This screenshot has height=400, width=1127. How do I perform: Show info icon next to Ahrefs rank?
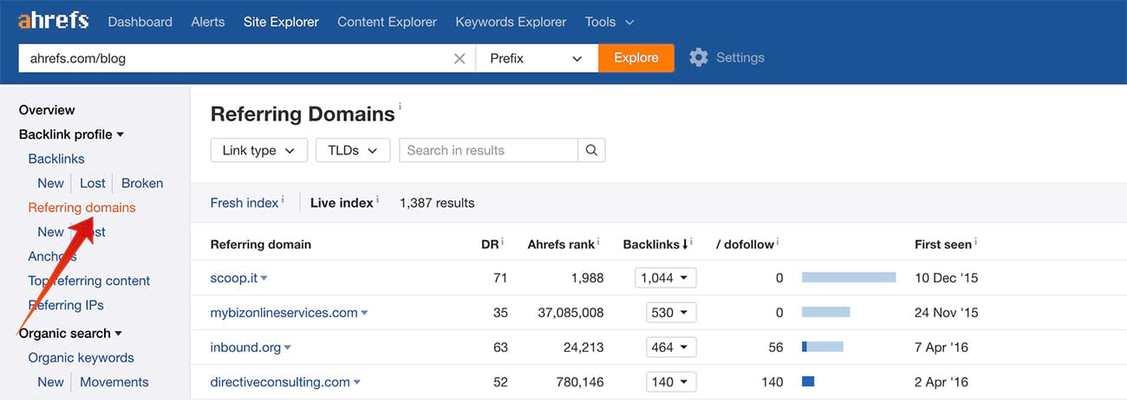click(598, 242)
